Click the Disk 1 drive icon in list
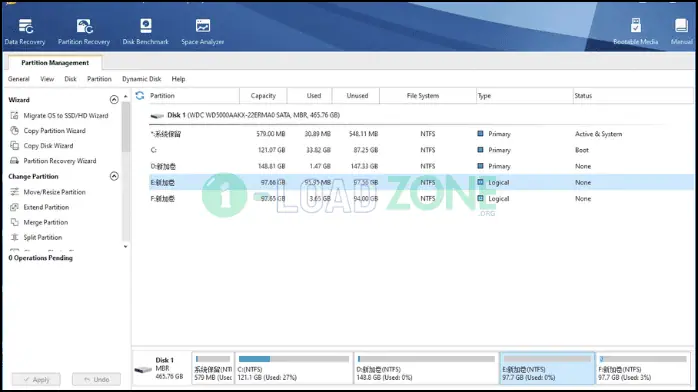 [157, 116]
